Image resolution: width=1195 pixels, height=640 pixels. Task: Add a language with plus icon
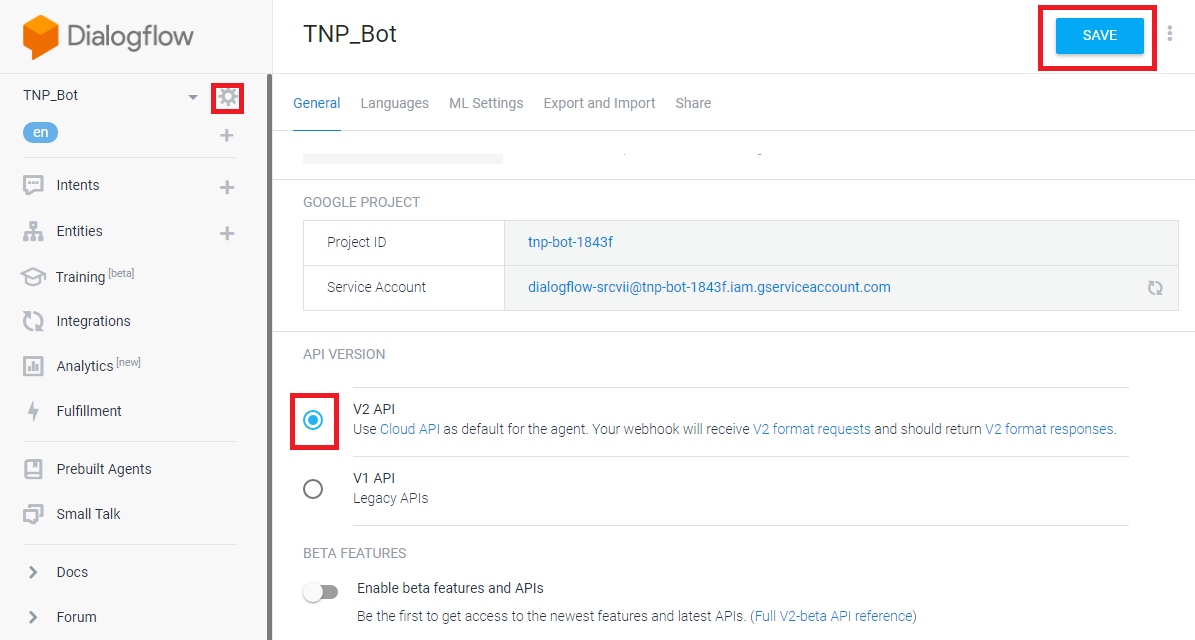[x=227, y=135]
